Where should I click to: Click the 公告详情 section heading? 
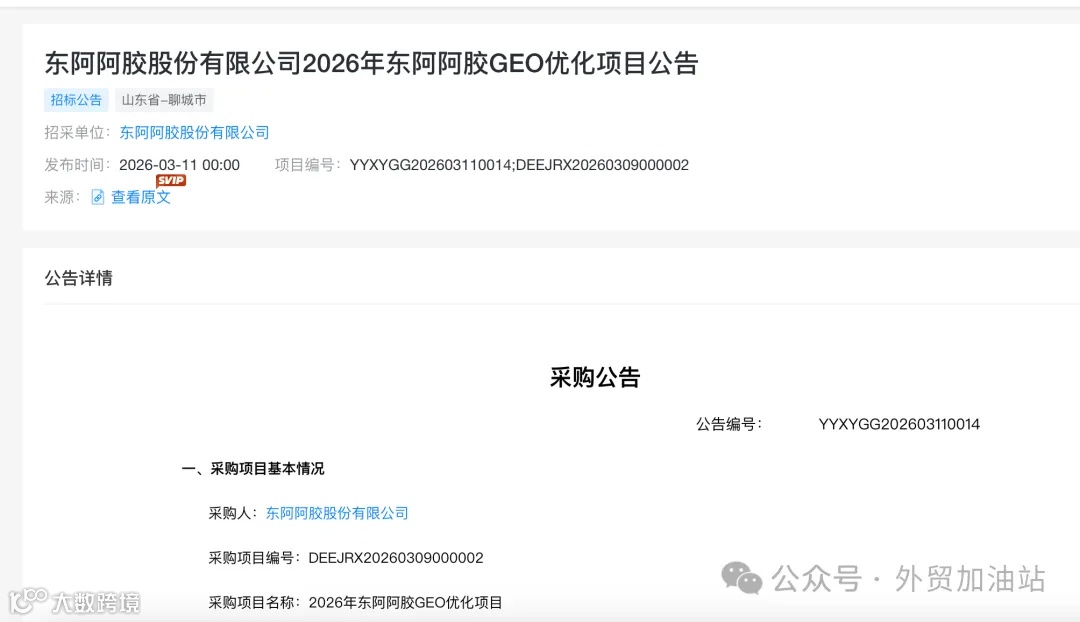(x=79, y=278)
